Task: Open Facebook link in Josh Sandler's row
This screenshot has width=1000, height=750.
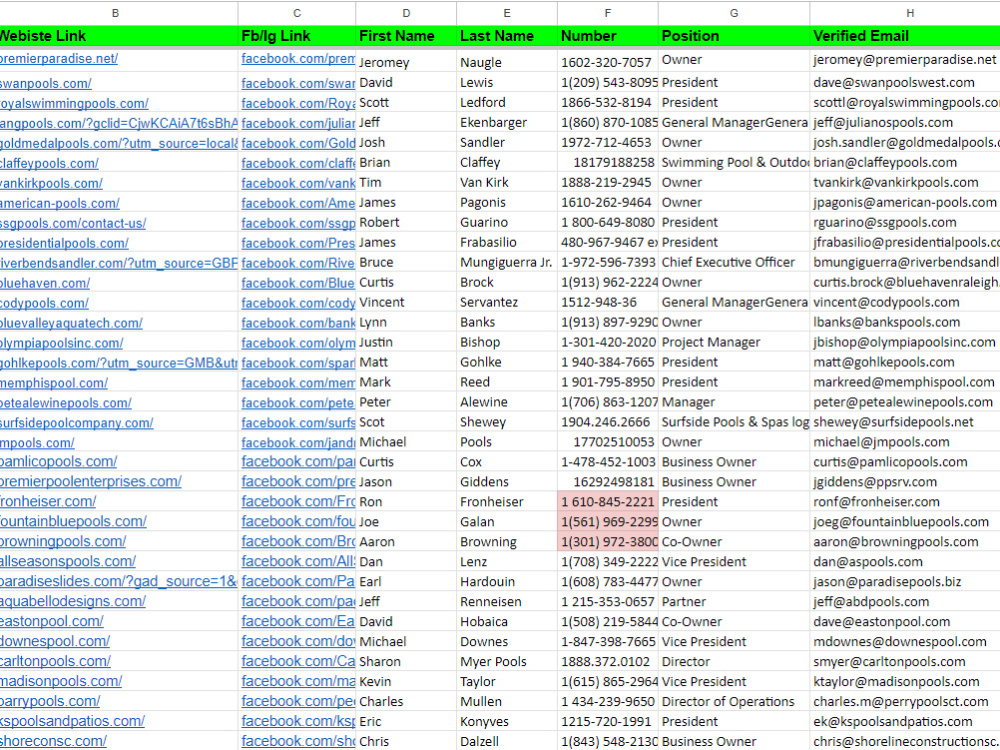Action: [x=298, y=143]
